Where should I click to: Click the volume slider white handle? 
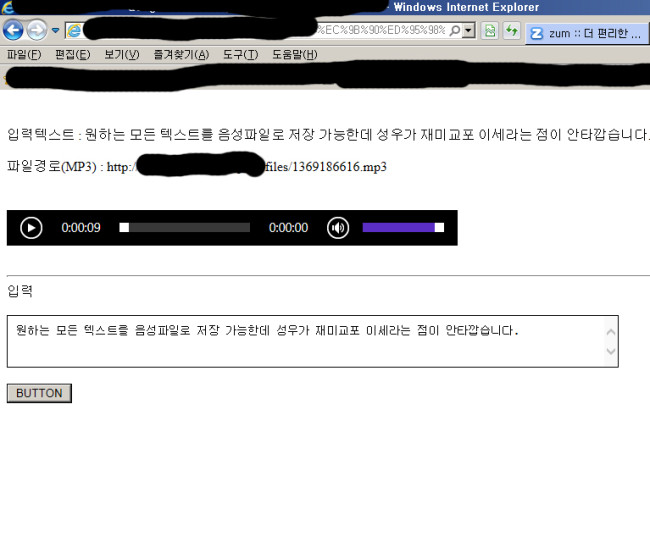[439, 227]
